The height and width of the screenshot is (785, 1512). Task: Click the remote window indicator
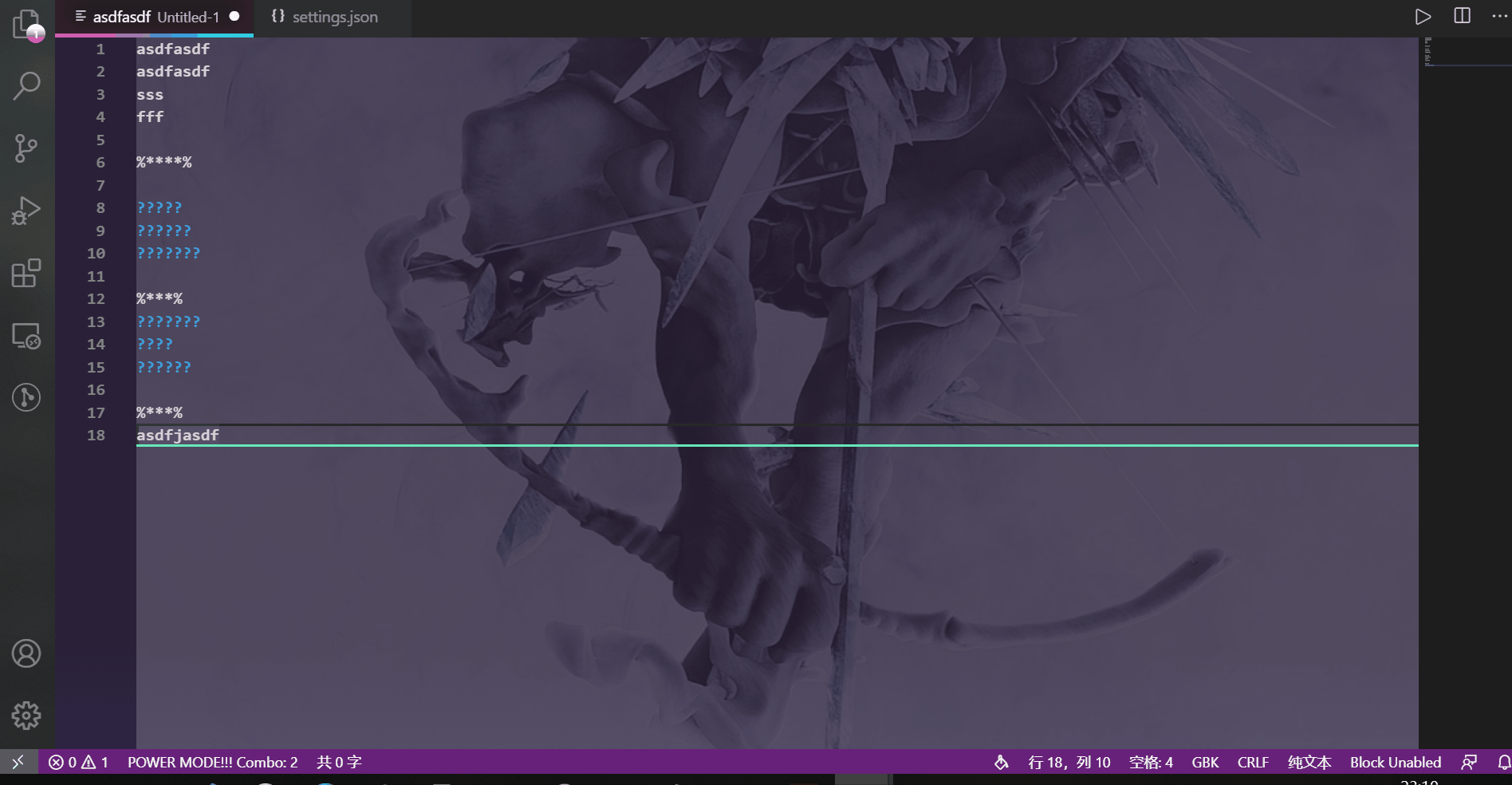point(18,763)
